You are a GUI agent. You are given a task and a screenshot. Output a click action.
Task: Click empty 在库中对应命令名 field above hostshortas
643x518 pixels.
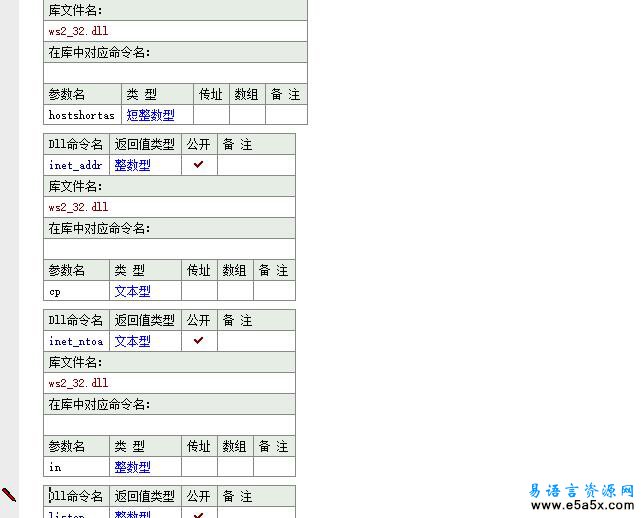[176, 73]
